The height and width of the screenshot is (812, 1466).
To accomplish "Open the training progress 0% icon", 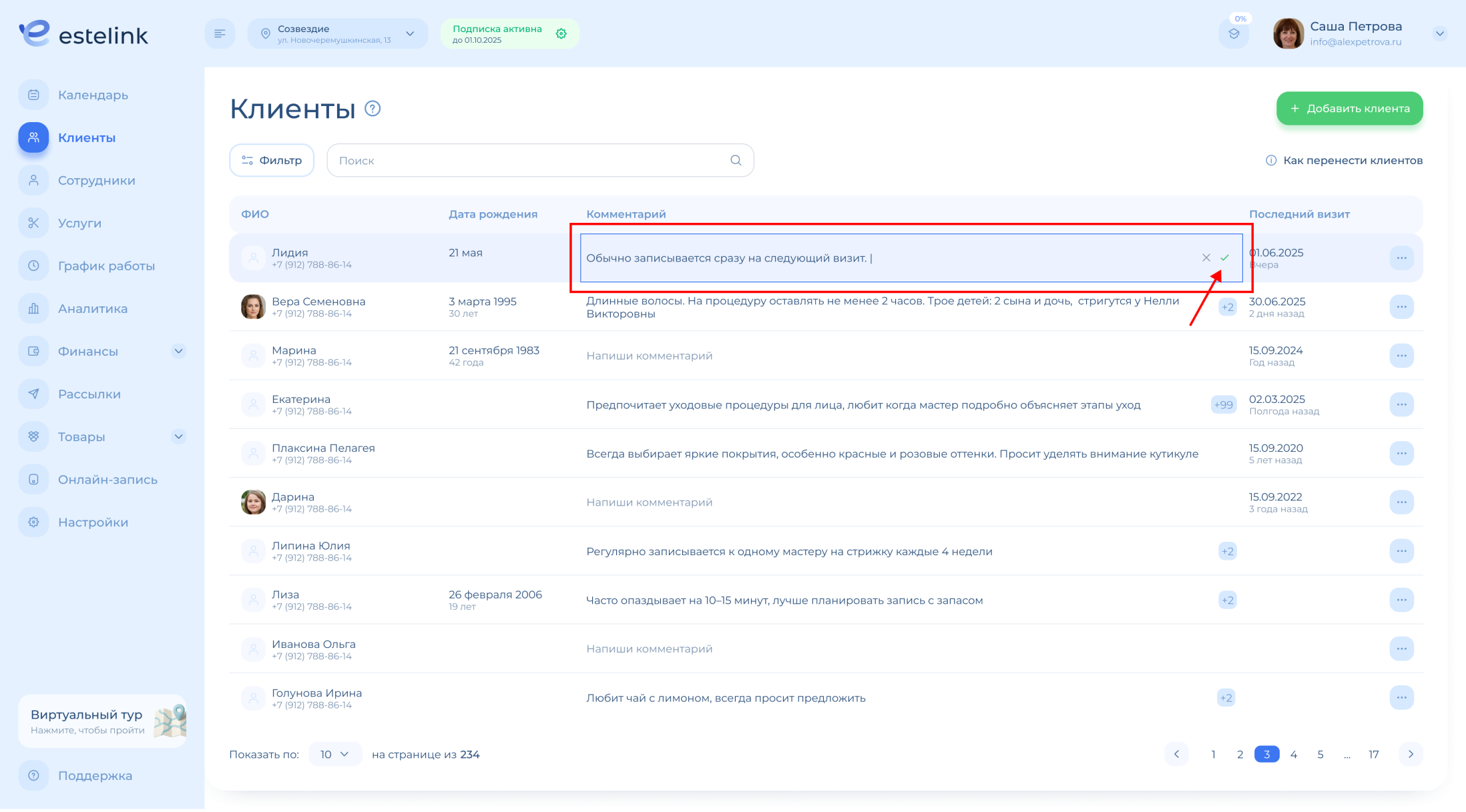I will tap(1234, 33).
